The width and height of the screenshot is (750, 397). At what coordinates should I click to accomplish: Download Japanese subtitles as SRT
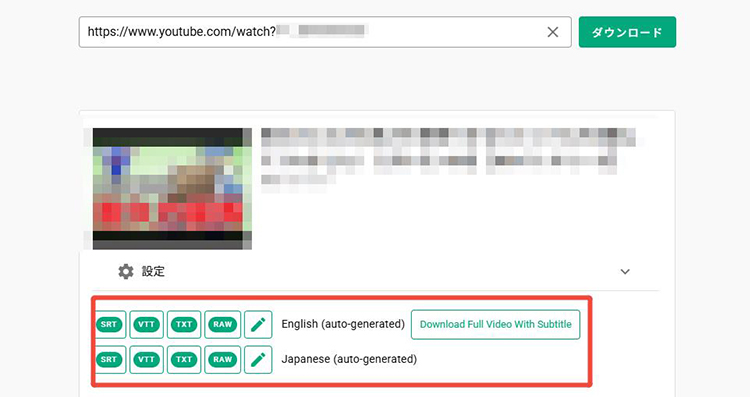click(x=109, y=359)
